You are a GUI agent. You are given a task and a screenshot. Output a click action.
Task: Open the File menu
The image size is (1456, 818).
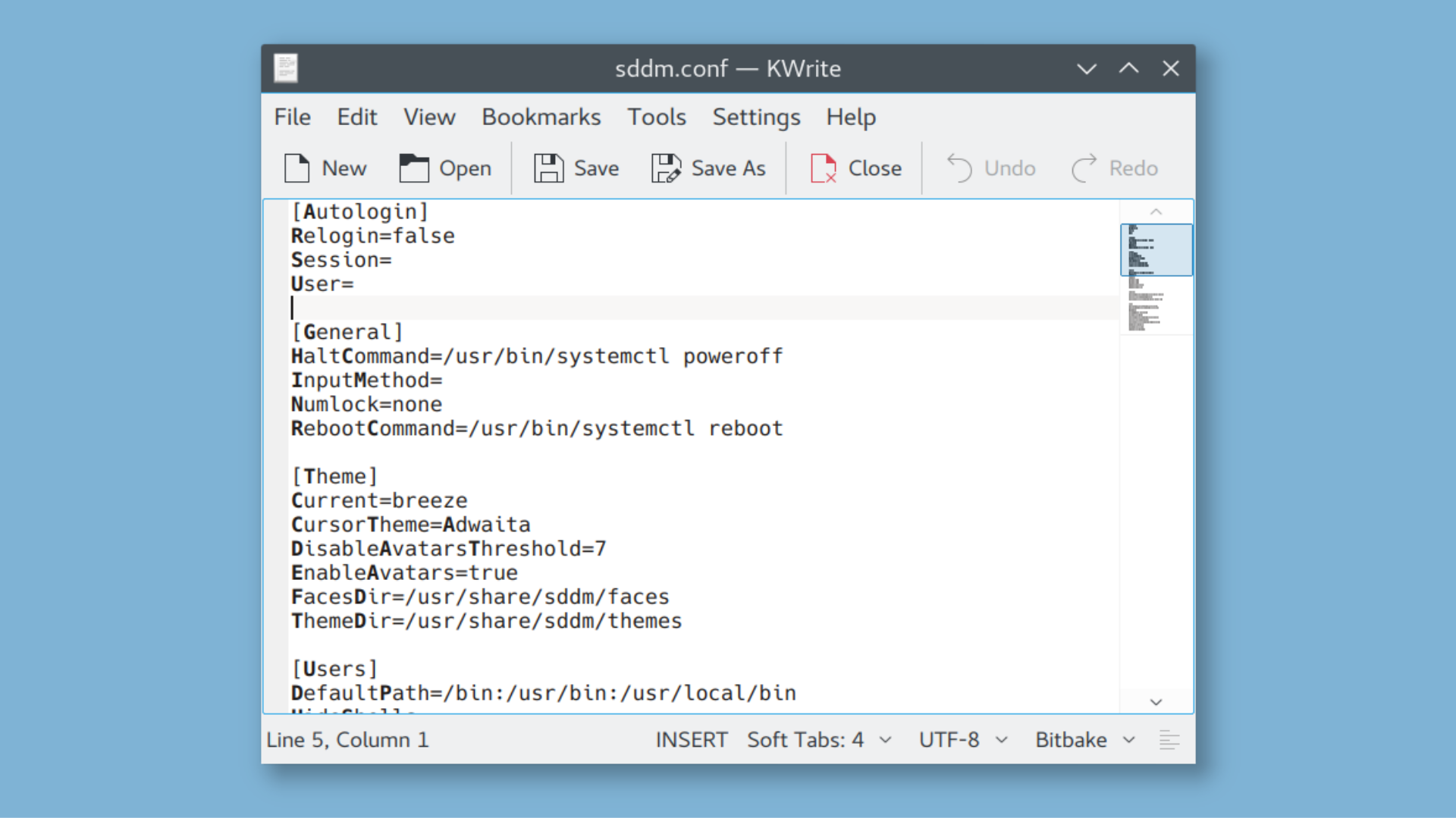point(292,118)
